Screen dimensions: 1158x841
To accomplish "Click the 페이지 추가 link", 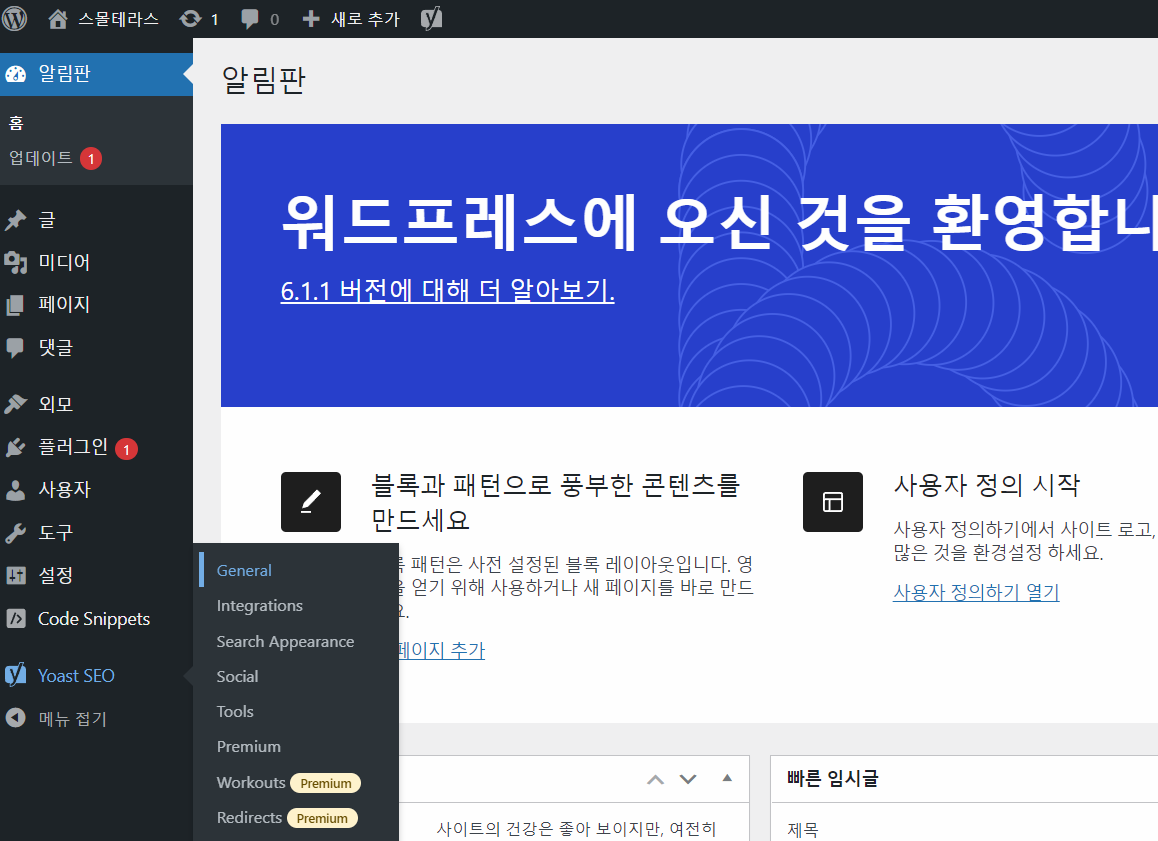I will [442, 651].
